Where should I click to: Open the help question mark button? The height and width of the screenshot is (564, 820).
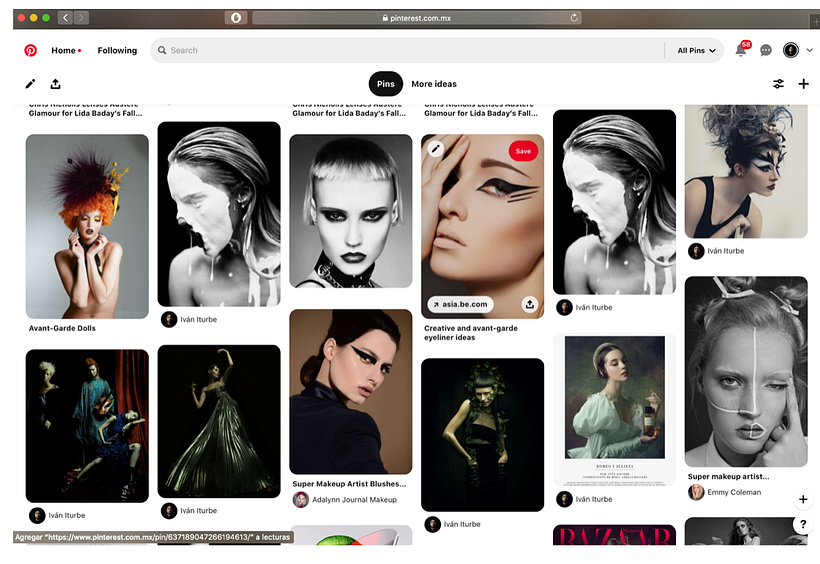tap(803, 524)
